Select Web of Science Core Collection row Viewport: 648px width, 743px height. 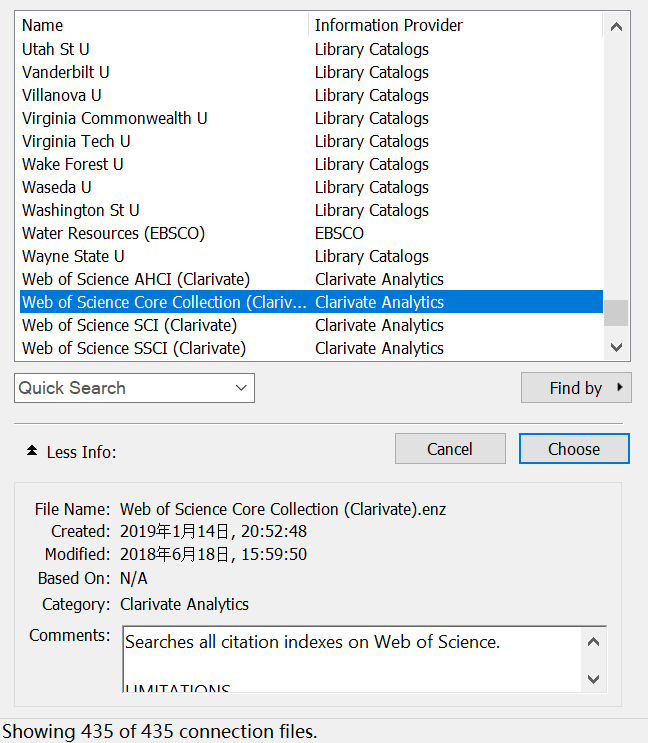311,302
